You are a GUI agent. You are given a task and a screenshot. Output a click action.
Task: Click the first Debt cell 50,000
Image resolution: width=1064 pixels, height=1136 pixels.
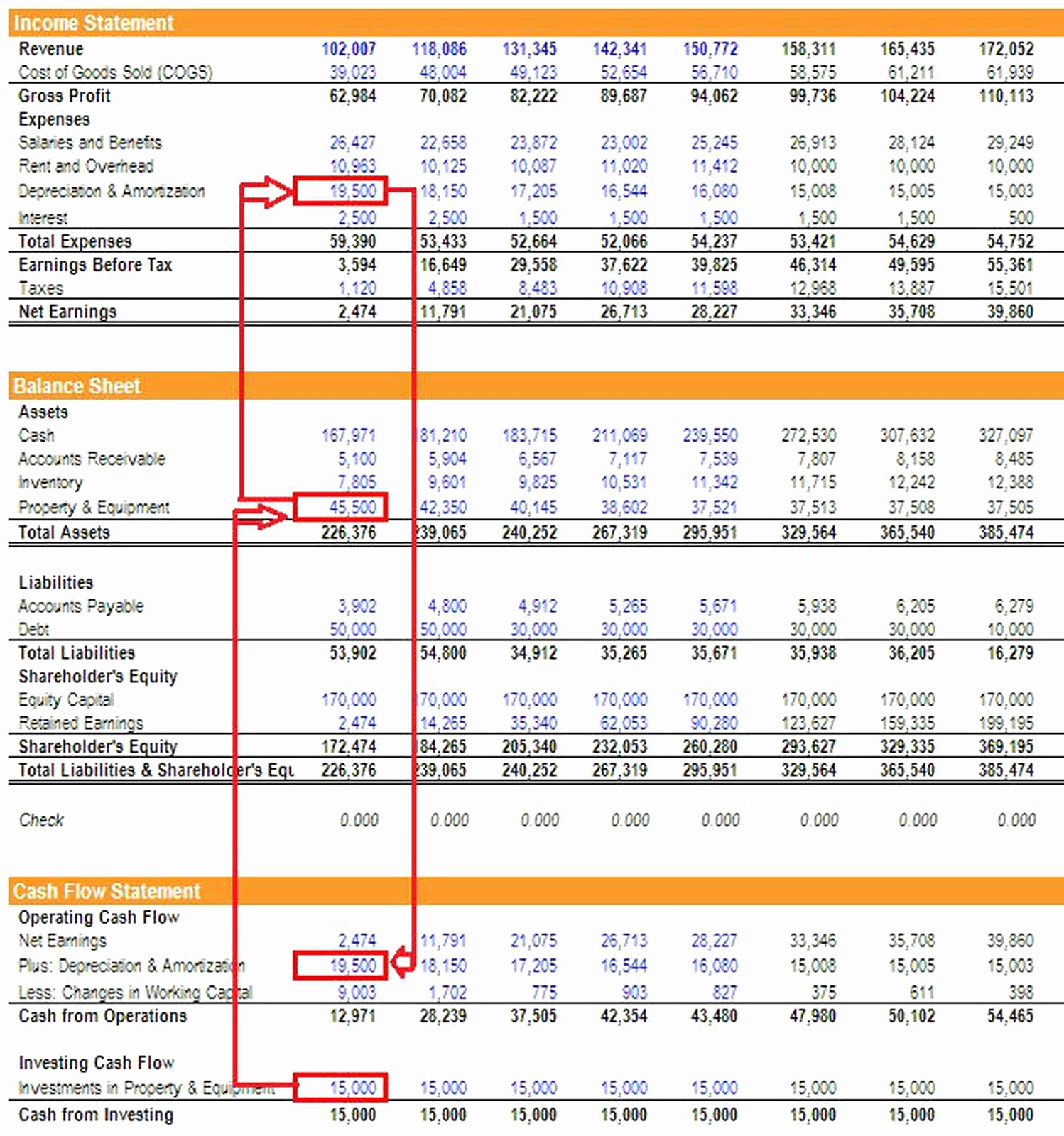(352, 629)
